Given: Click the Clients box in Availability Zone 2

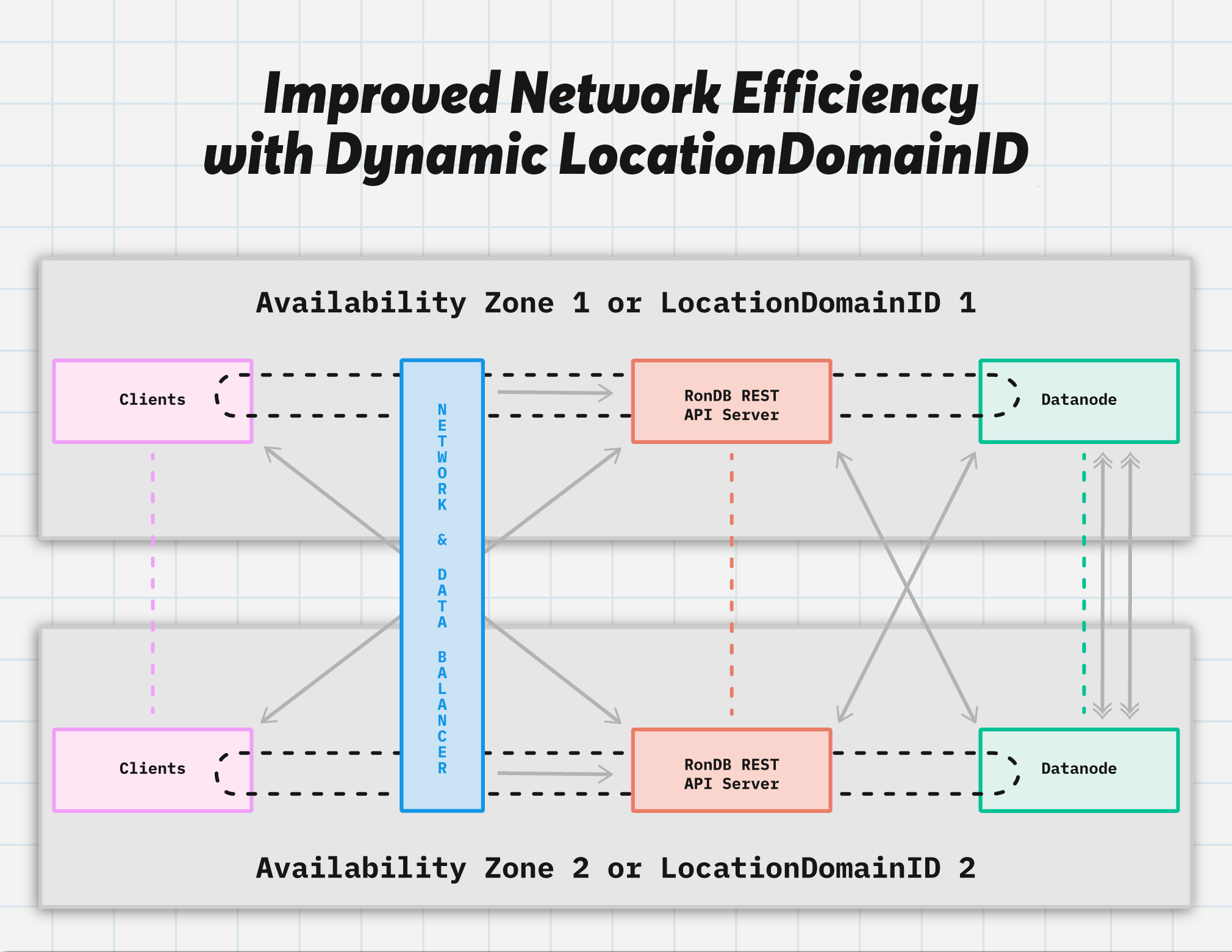Looking at the screenshot, I should (x=152, y=770).
